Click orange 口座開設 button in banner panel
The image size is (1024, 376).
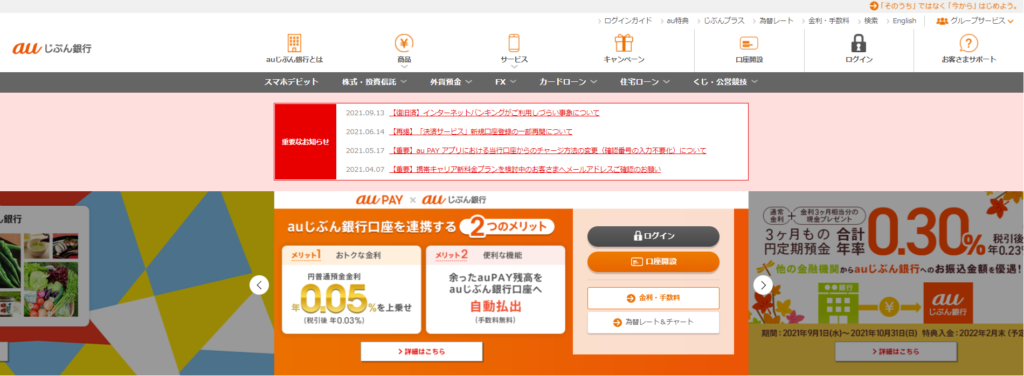tap(653, 261)
